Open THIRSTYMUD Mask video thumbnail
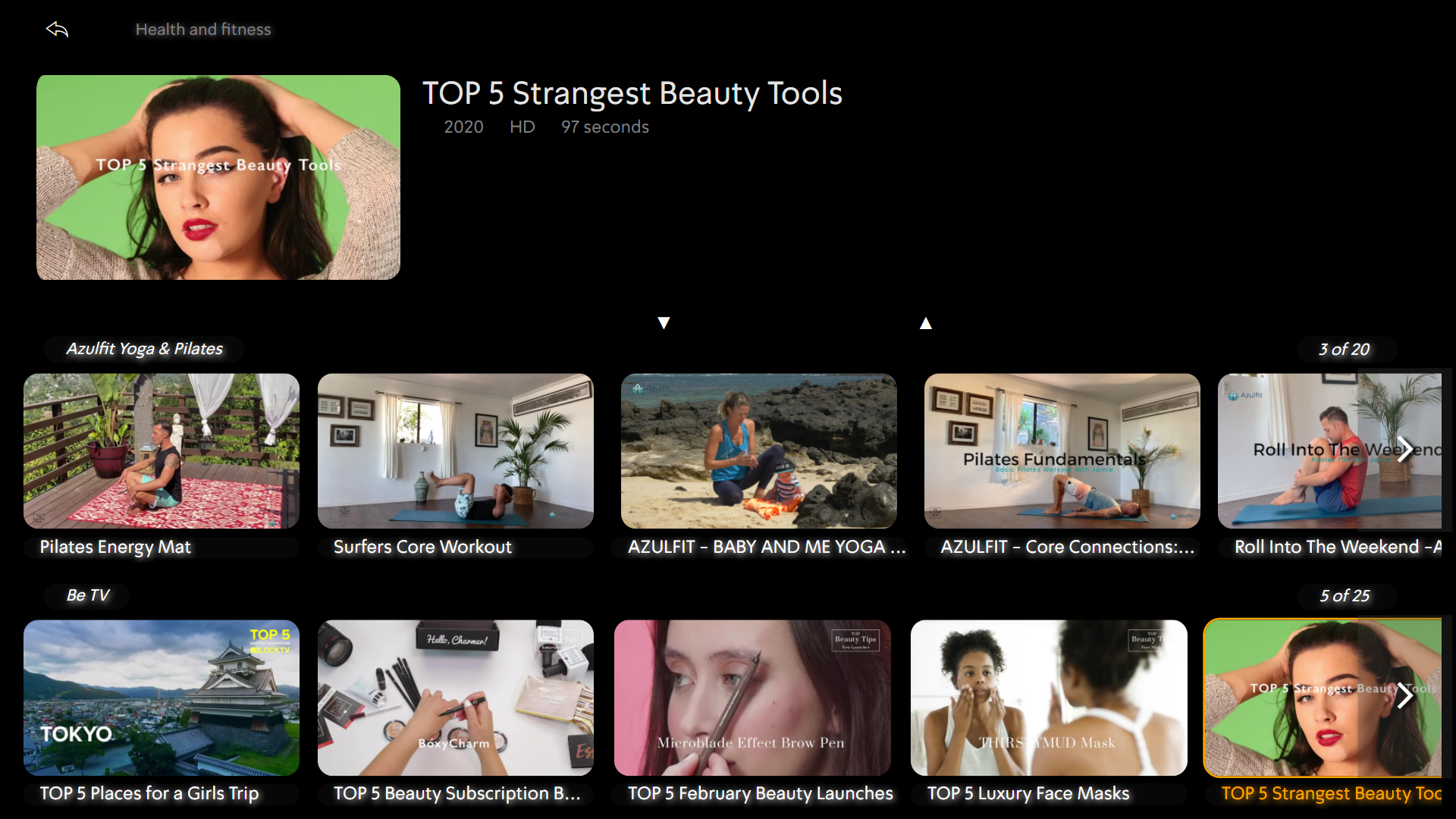 tap(1049, 698)
